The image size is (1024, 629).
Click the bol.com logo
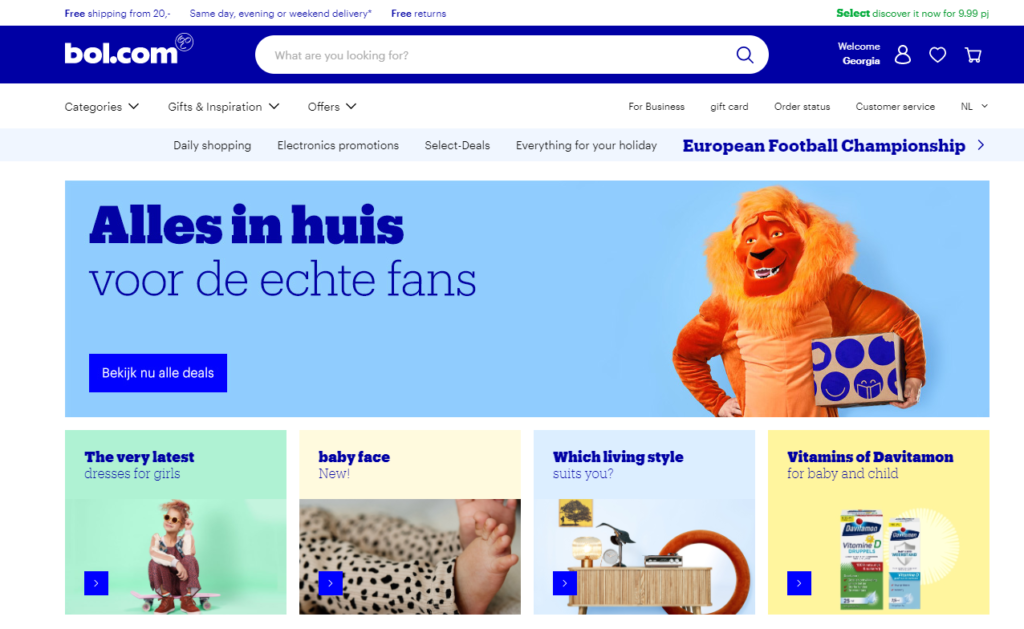click(129, 50)
